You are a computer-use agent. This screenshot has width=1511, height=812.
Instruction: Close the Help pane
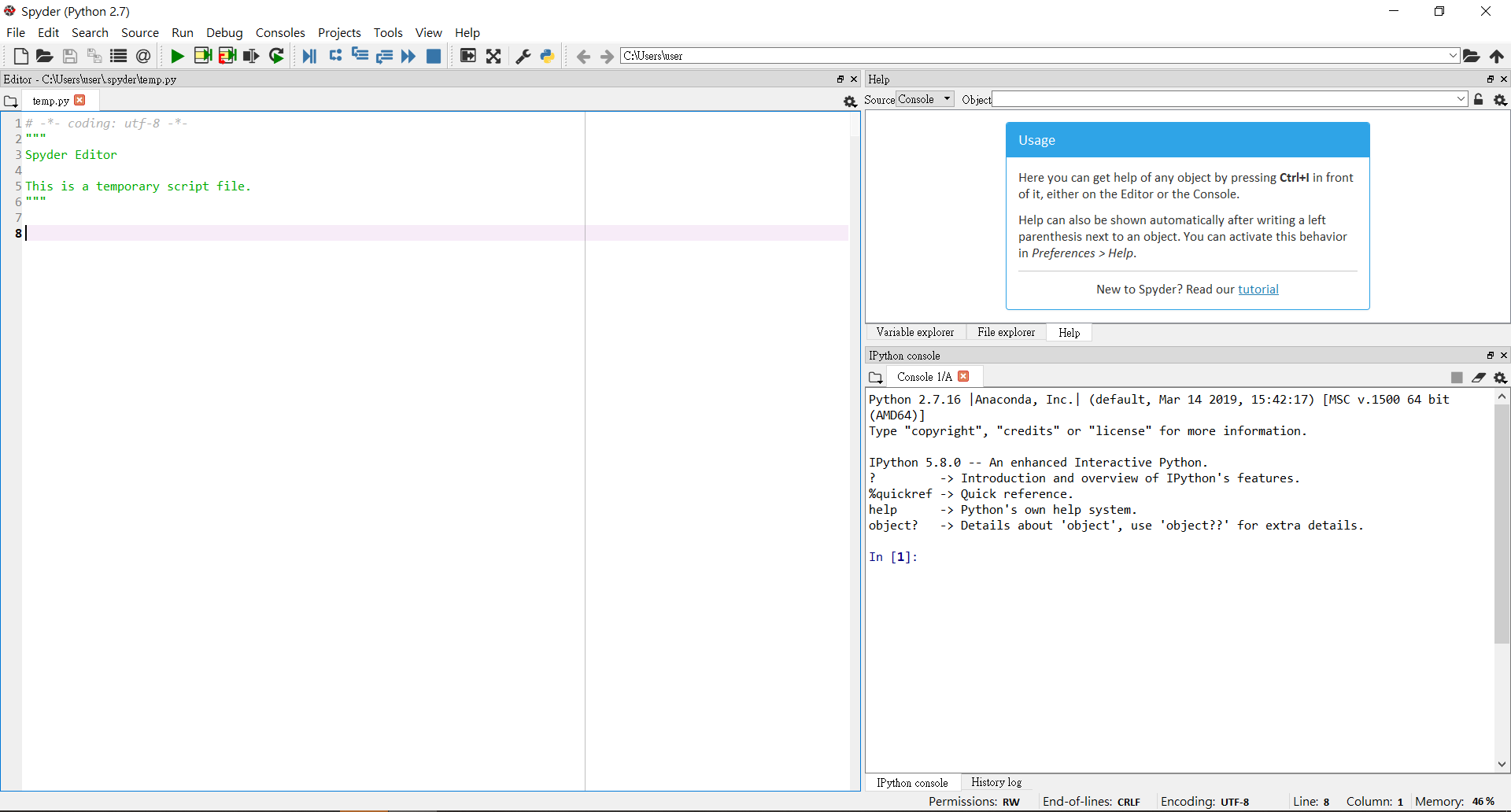click(1504, 79)
